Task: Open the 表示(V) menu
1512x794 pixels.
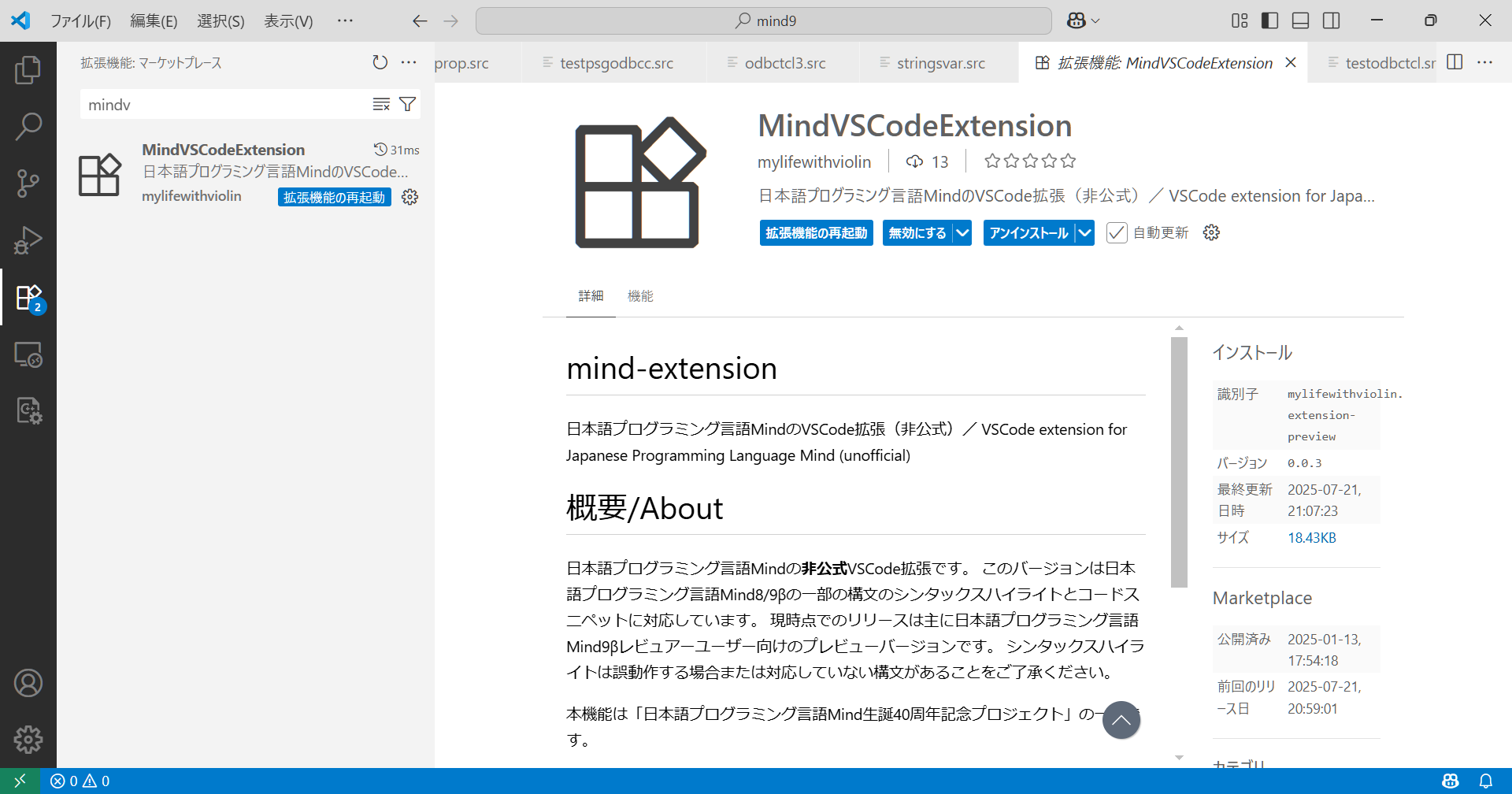Action: coord(287,21)
